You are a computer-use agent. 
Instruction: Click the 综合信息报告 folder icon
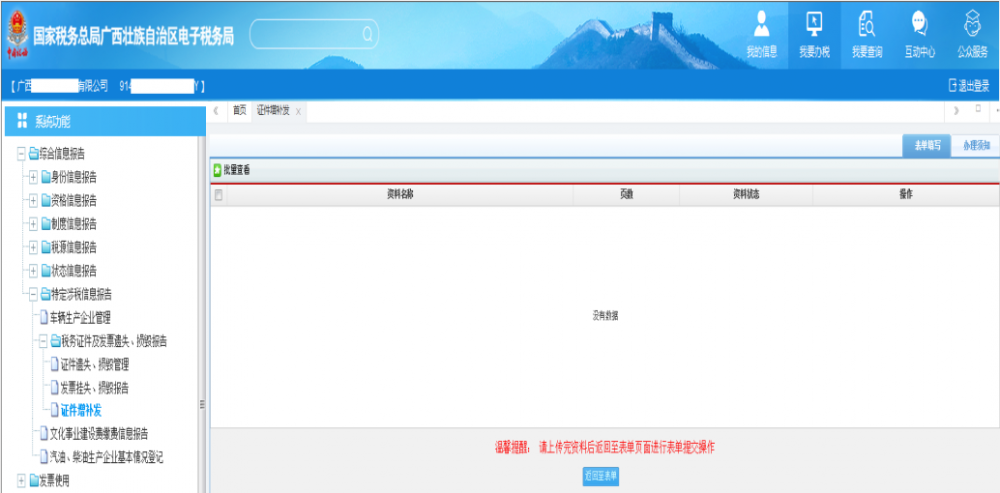[x=34, y=153]
